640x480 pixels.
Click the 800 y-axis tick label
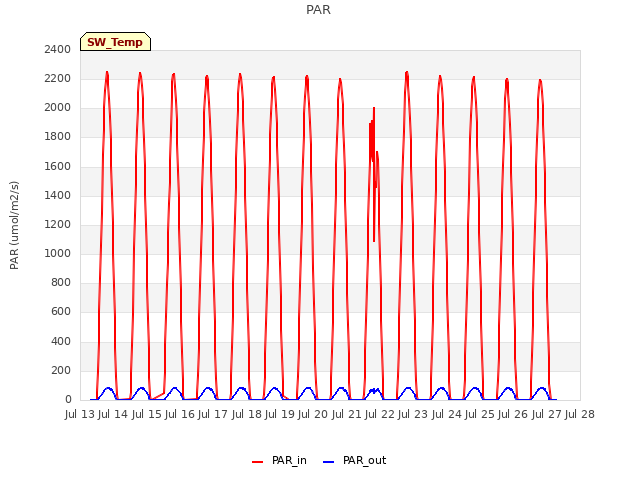click(x=61, y=282)
